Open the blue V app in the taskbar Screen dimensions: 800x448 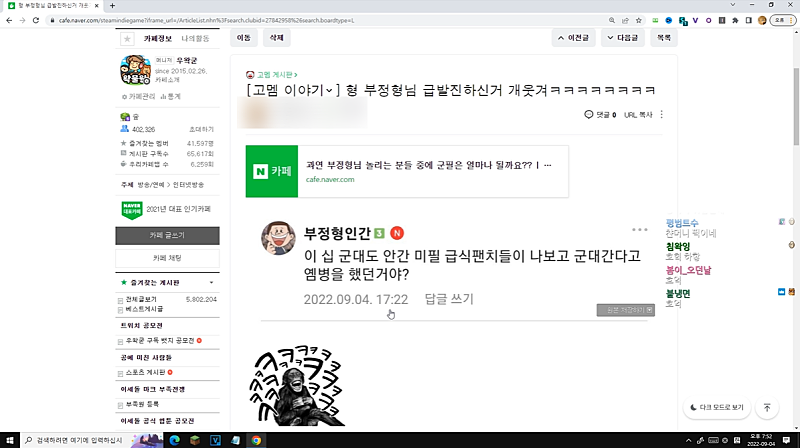pos(215,440)
